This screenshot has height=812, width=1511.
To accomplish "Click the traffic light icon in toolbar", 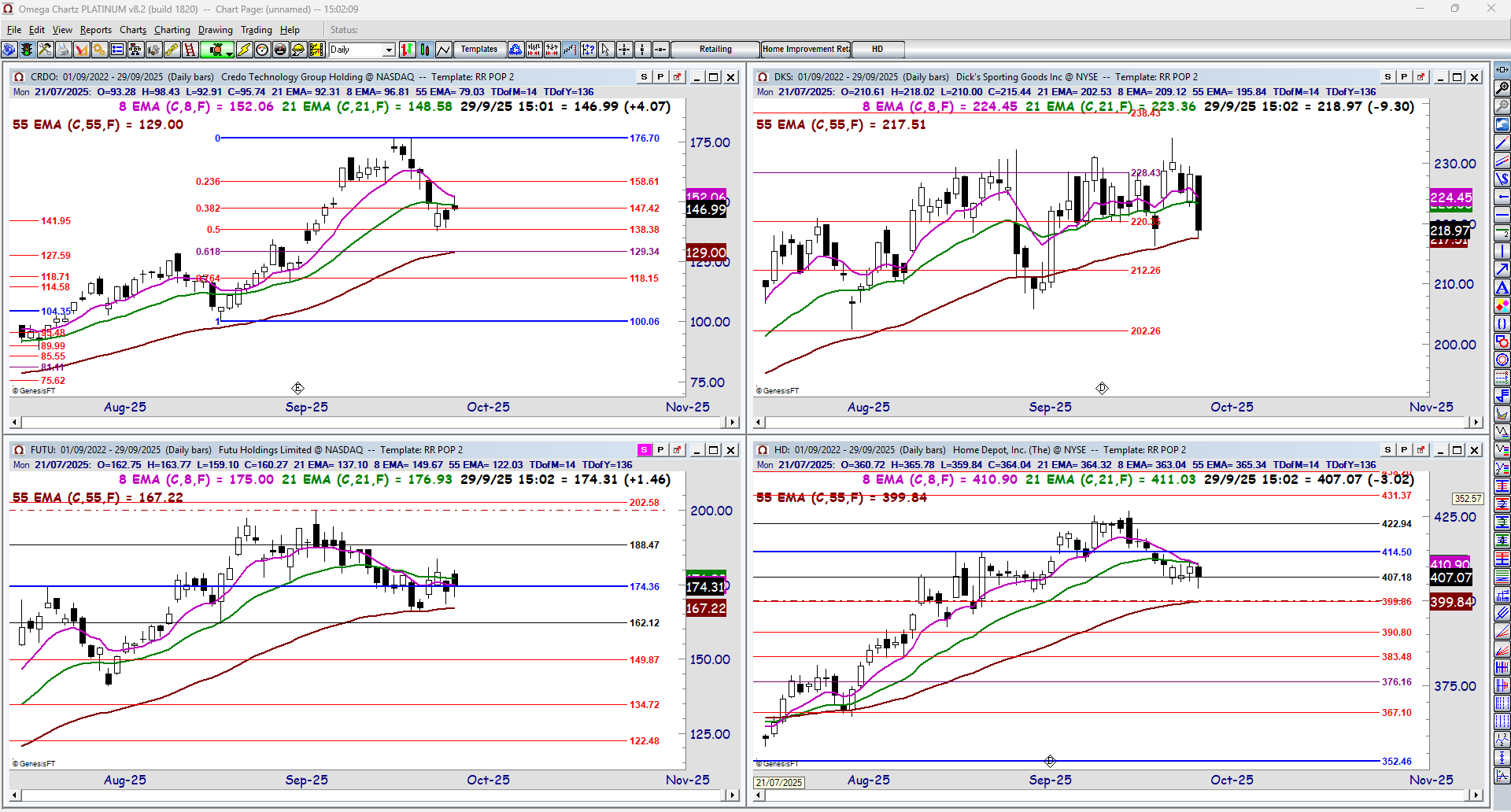I will (27, 50).
